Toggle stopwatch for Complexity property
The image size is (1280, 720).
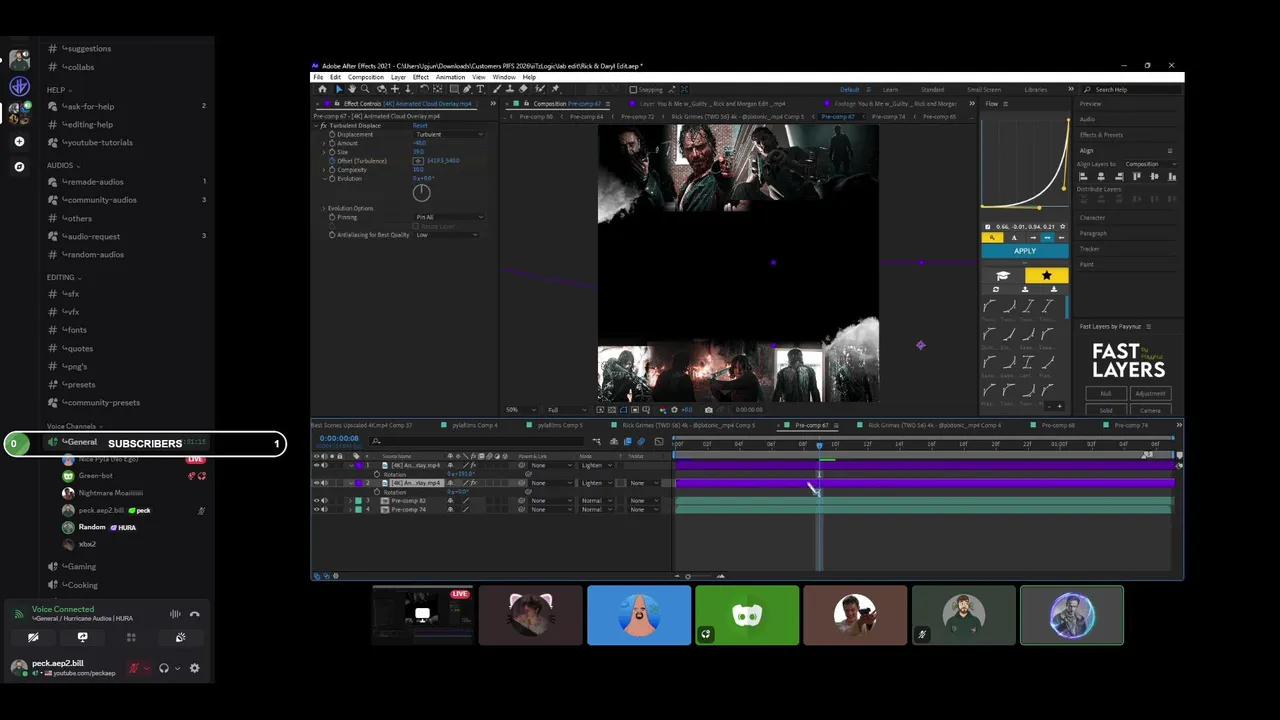click(x=332, y=170)
